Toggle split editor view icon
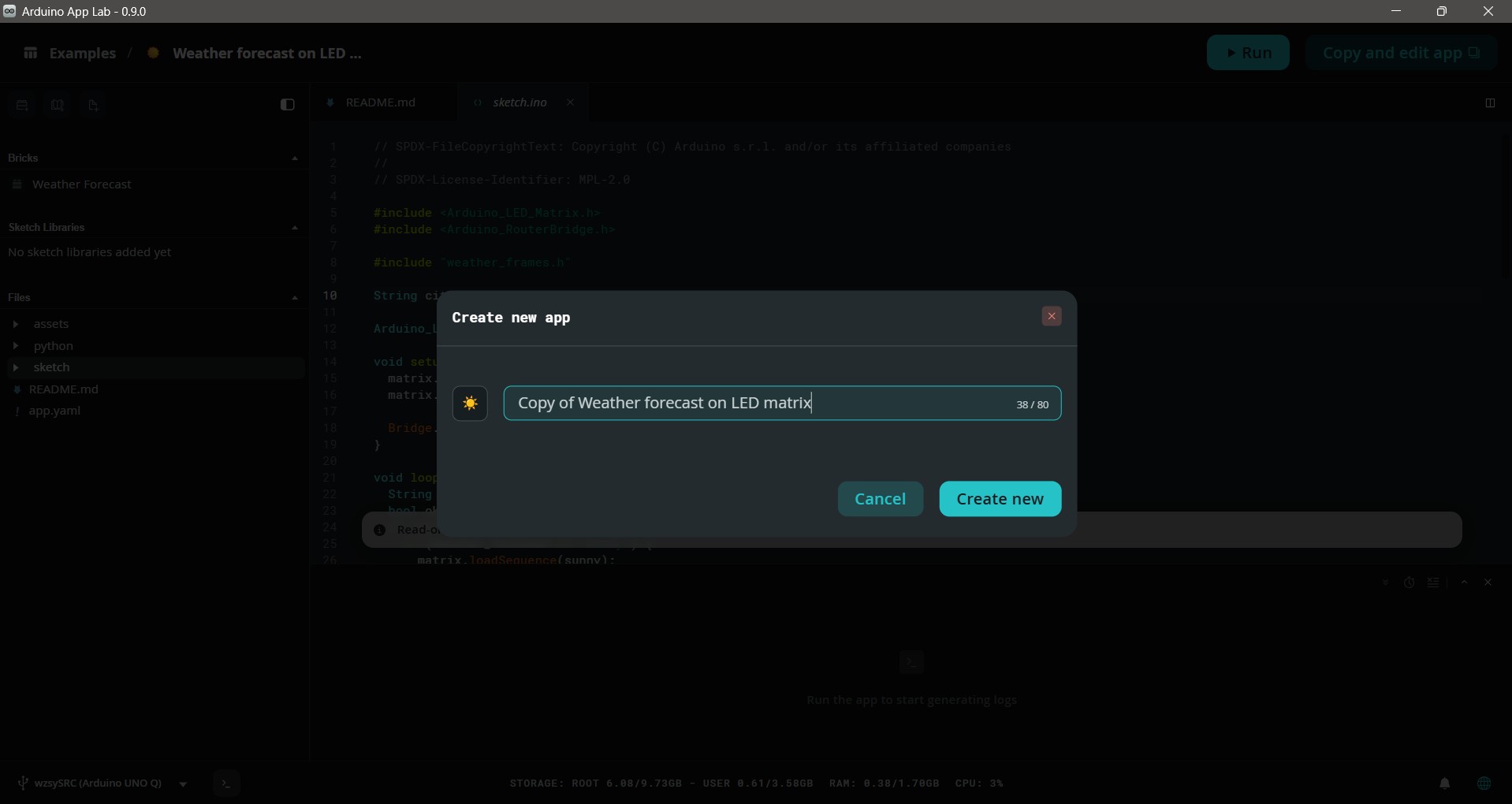Viewport: 1512px width, 804px height. click(1490, 103)
